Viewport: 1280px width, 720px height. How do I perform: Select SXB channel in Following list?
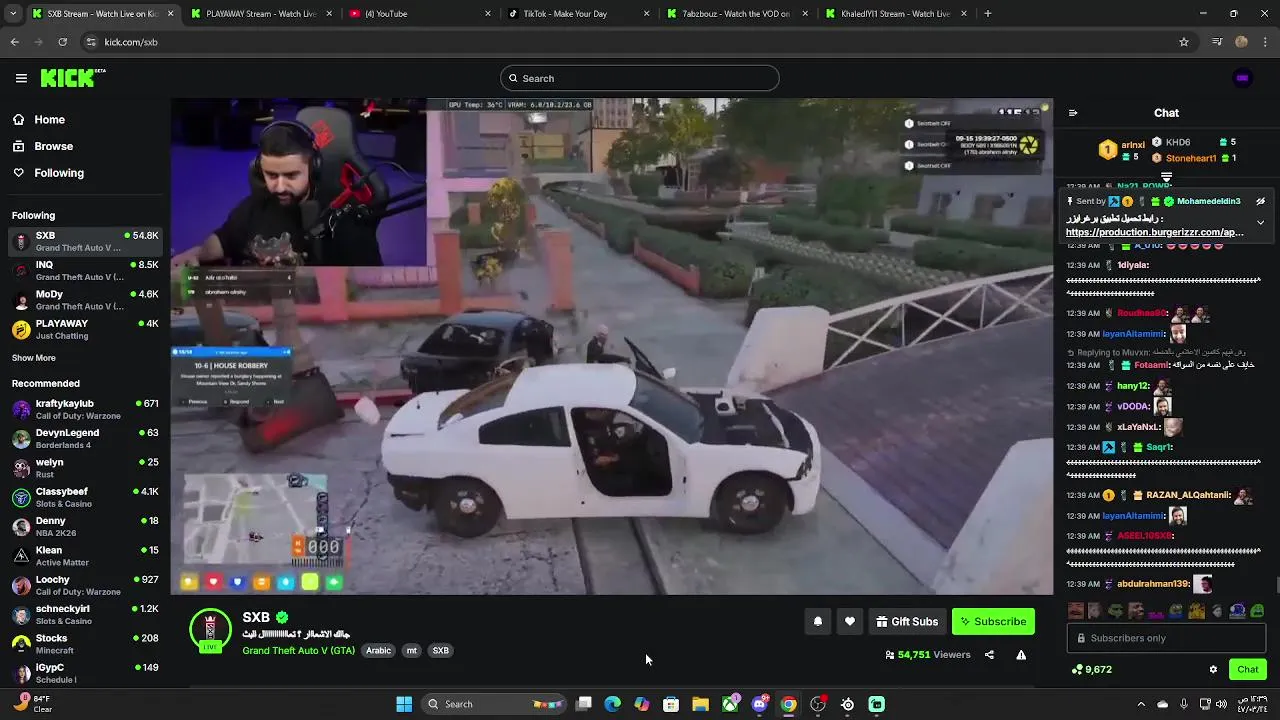(x=85, y=241)
